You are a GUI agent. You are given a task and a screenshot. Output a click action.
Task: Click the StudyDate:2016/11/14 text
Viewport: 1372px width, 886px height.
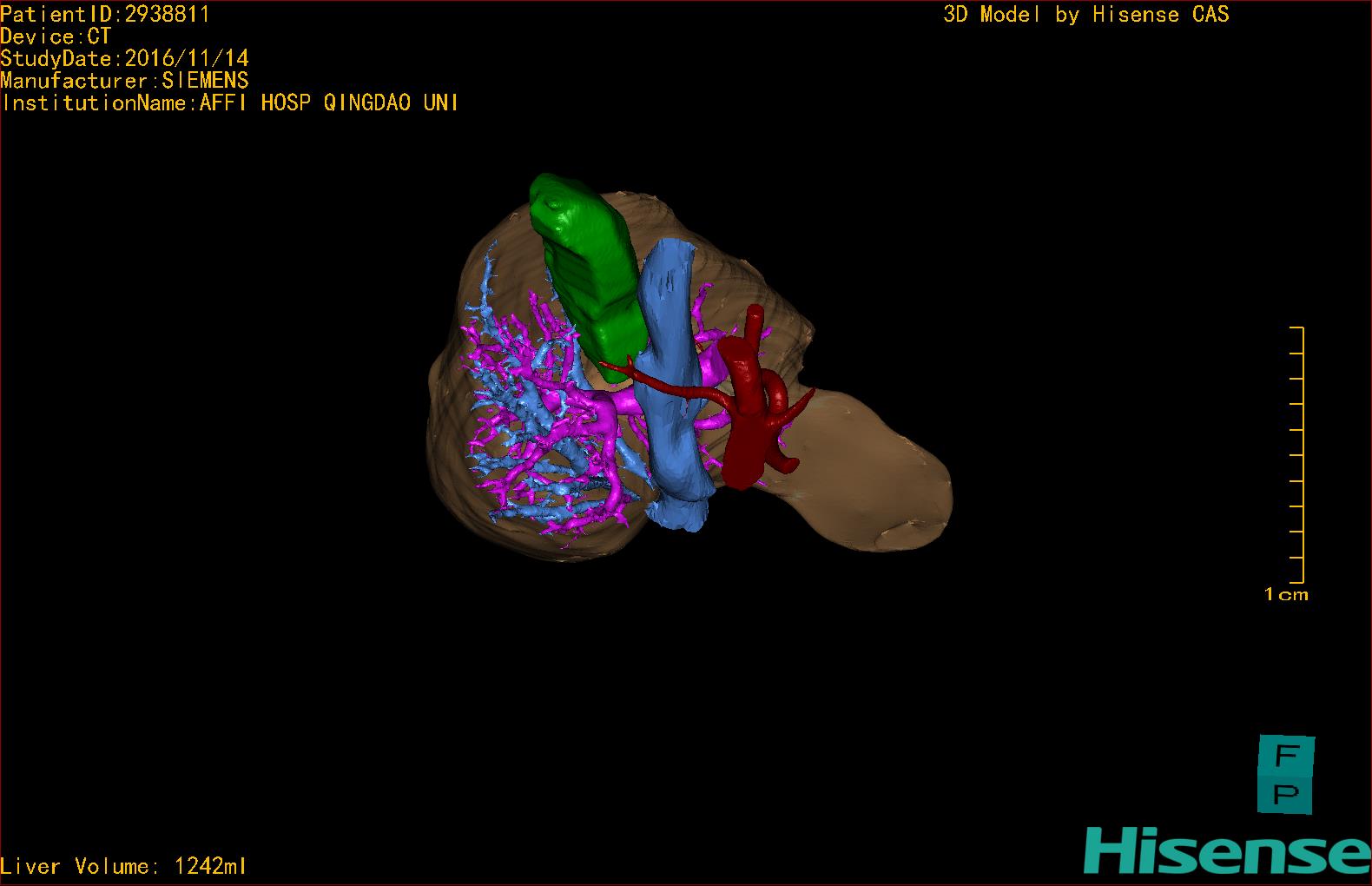(125, 58)
